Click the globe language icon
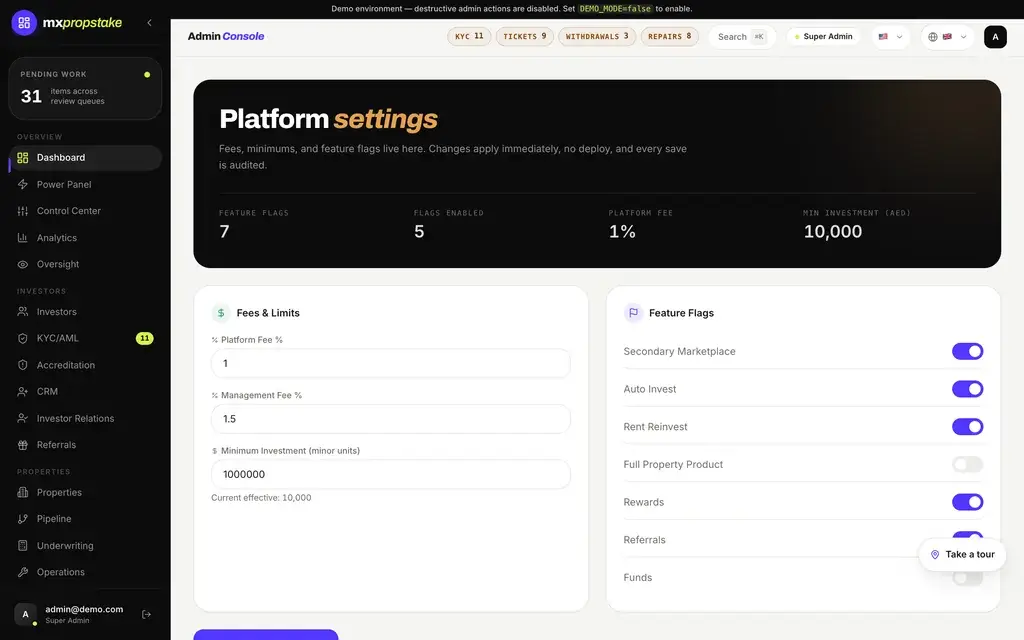Viewport: 1024px width, 640px height. (x=933, y=37)
